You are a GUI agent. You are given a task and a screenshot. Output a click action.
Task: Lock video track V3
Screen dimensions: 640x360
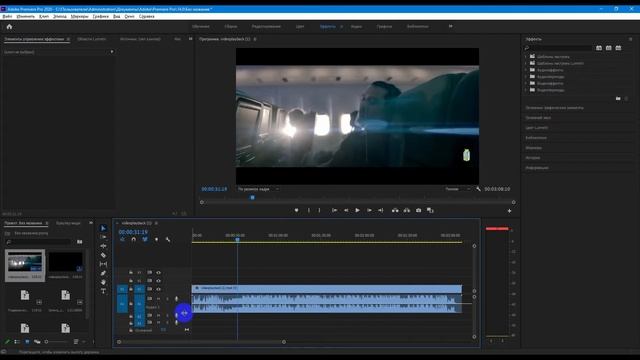coord(131,272)
